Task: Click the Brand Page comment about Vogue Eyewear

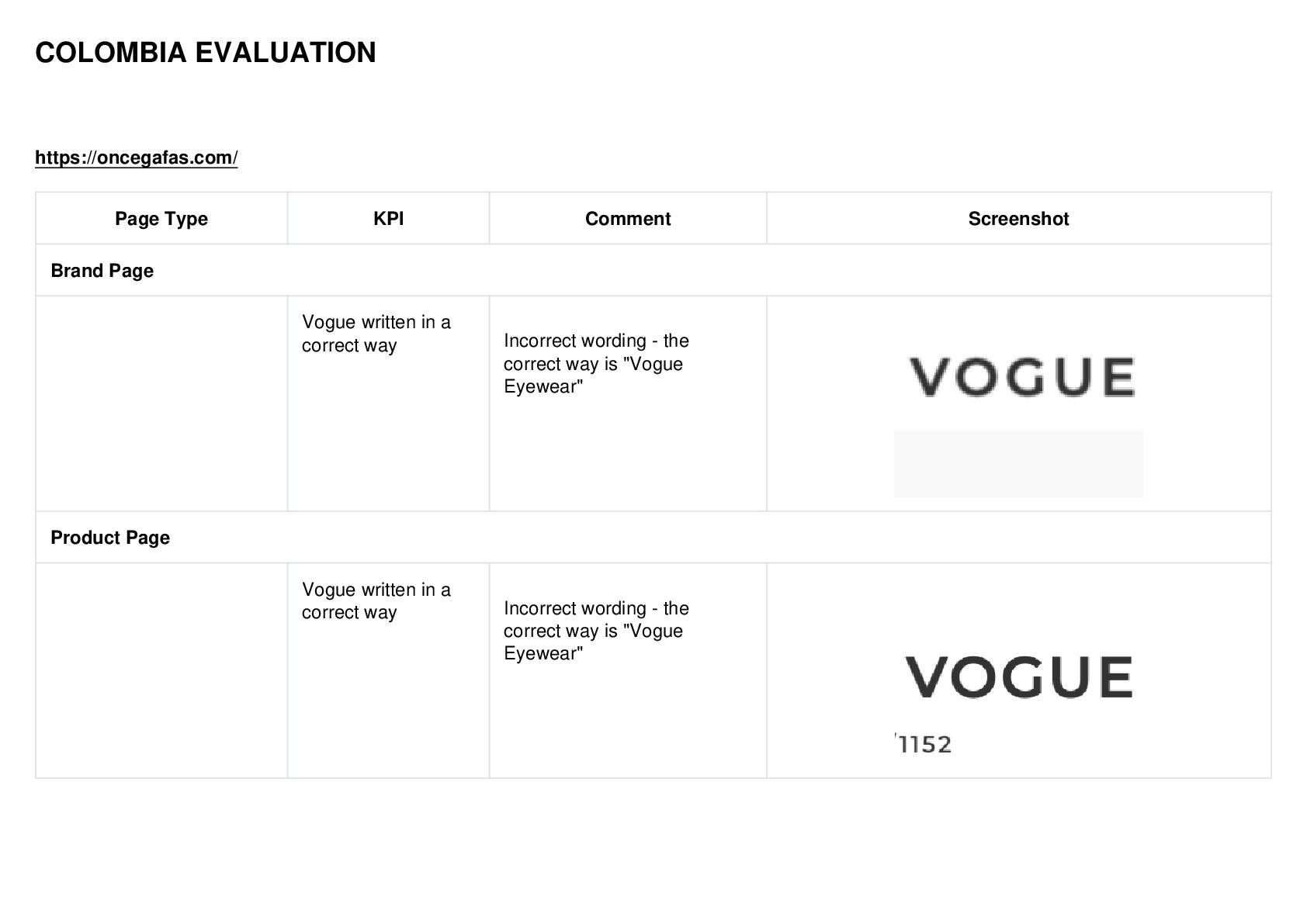Action: point(596,364)
